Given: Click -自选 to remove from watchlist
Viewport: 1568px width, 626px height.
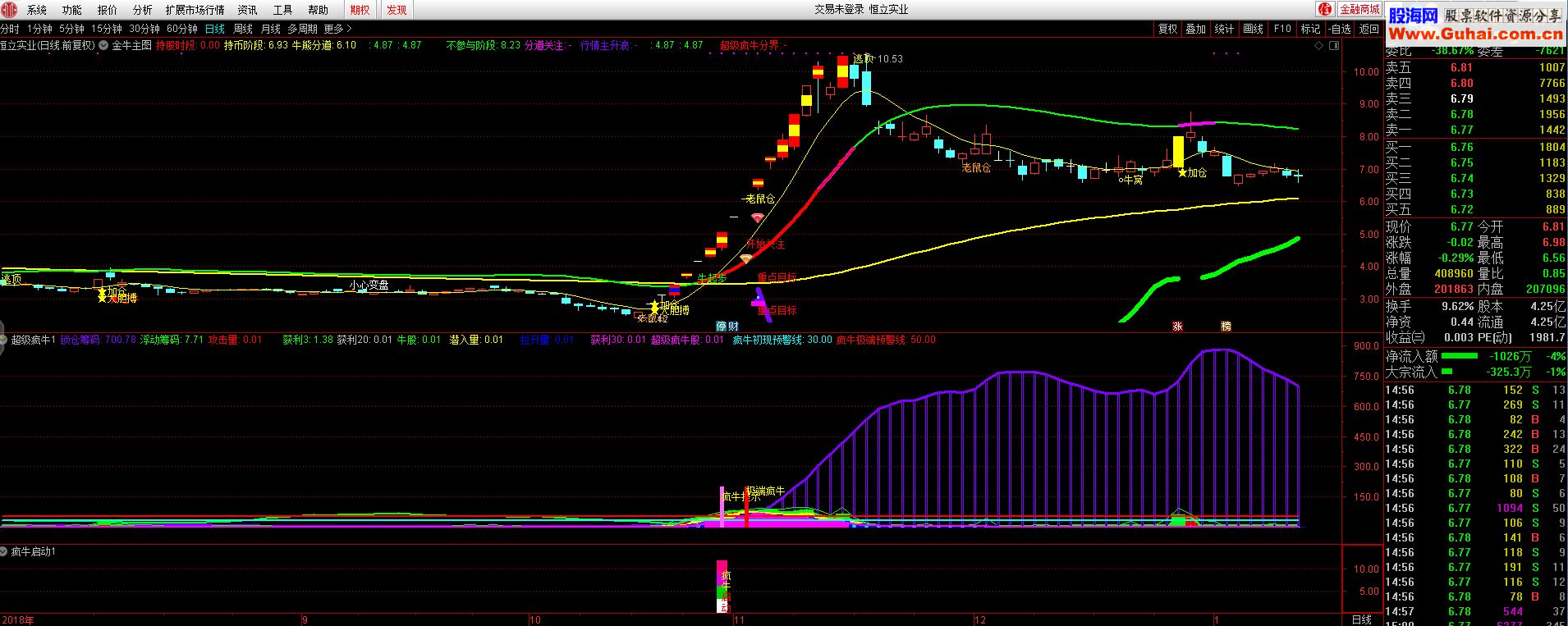Looking at the screenshot, I should pos(1339,29).
